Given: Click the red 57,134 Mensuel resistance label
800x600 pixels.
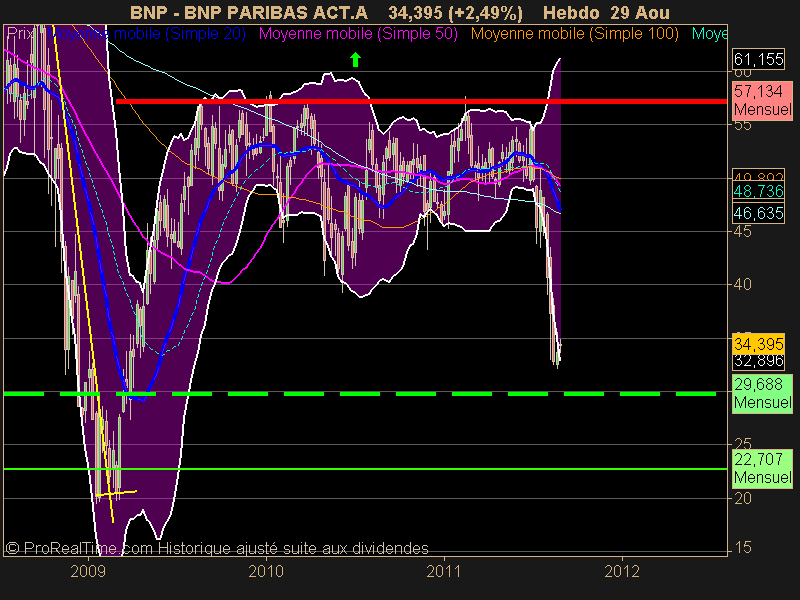Looking at the screenshot, I should 762,101.
